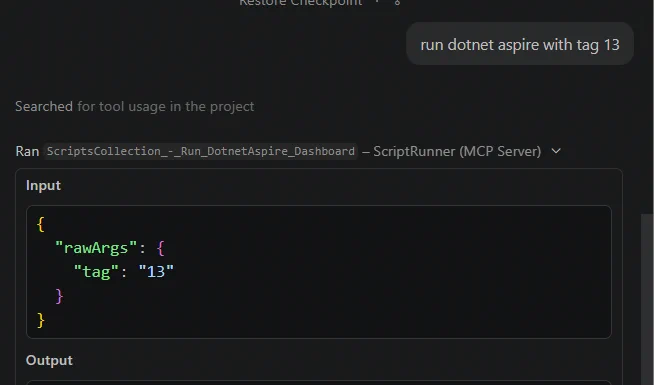The image size is (654, 385).
Task: Click the 'ScriptRunner (MCP Server)' label
Action: [x=457, y=151]
